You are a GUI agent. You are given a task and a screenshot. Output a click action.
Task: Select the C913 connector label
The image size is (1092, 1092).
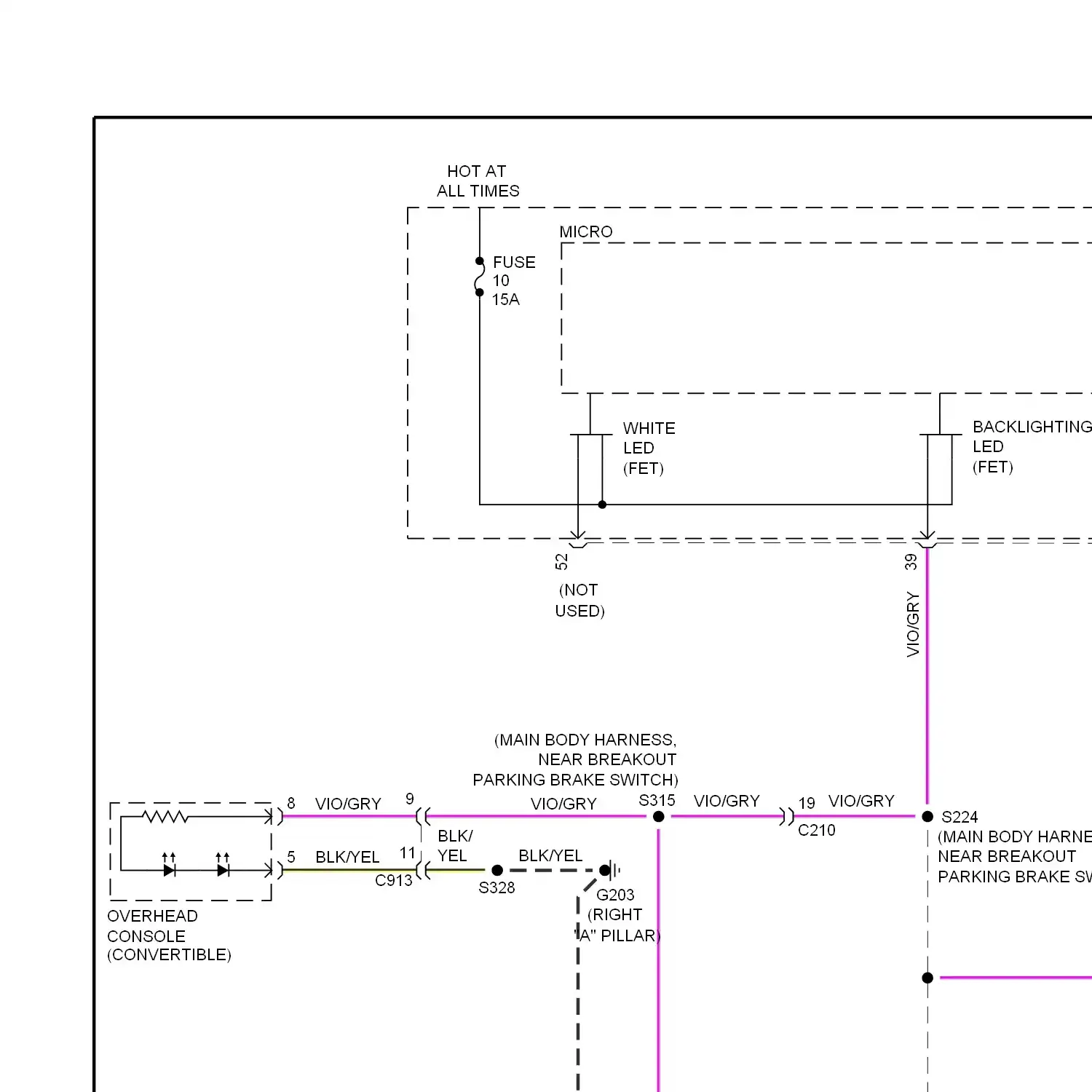pos(394,880)
